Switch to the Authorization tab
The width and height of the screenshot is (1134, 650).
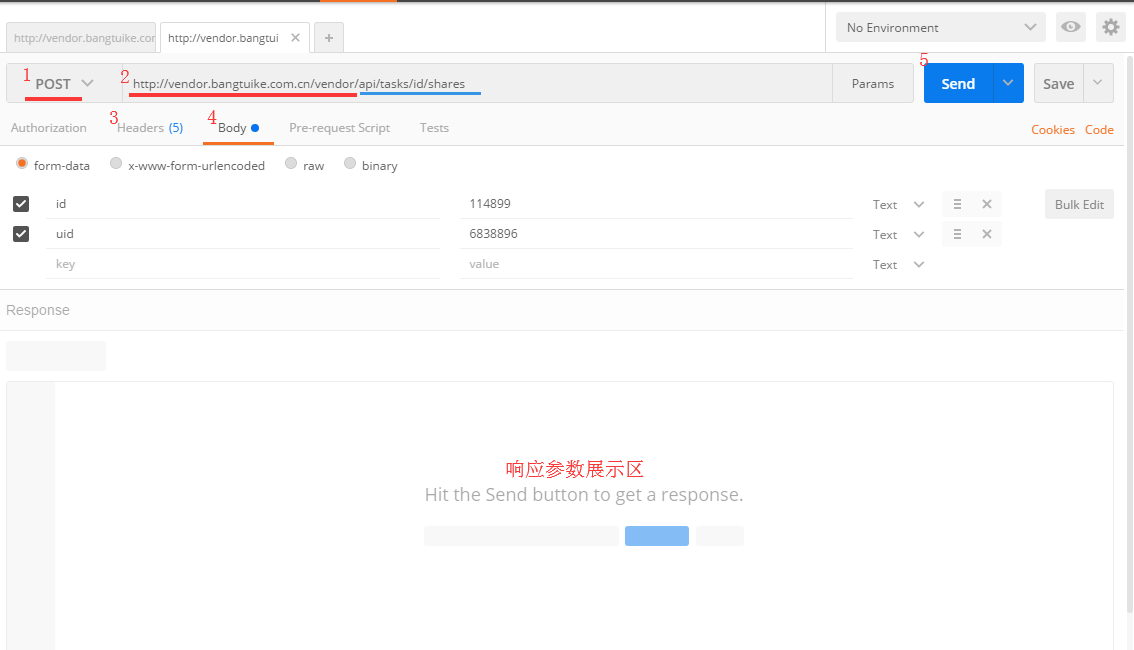click(x=48, y=128)
